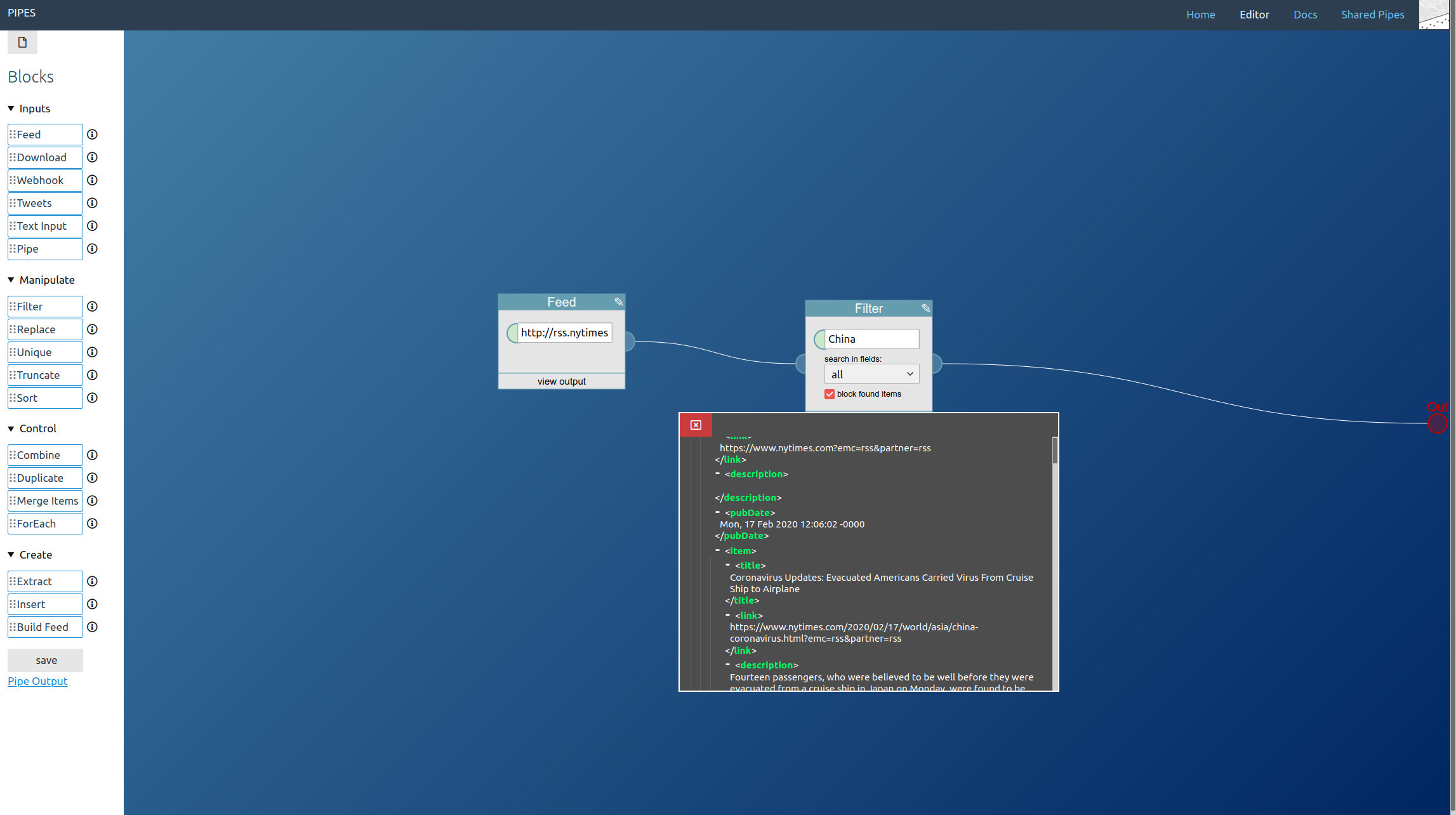Collapse the Inputs section
This screenshot has height=815, width=1456.
(x=11, y=109)
